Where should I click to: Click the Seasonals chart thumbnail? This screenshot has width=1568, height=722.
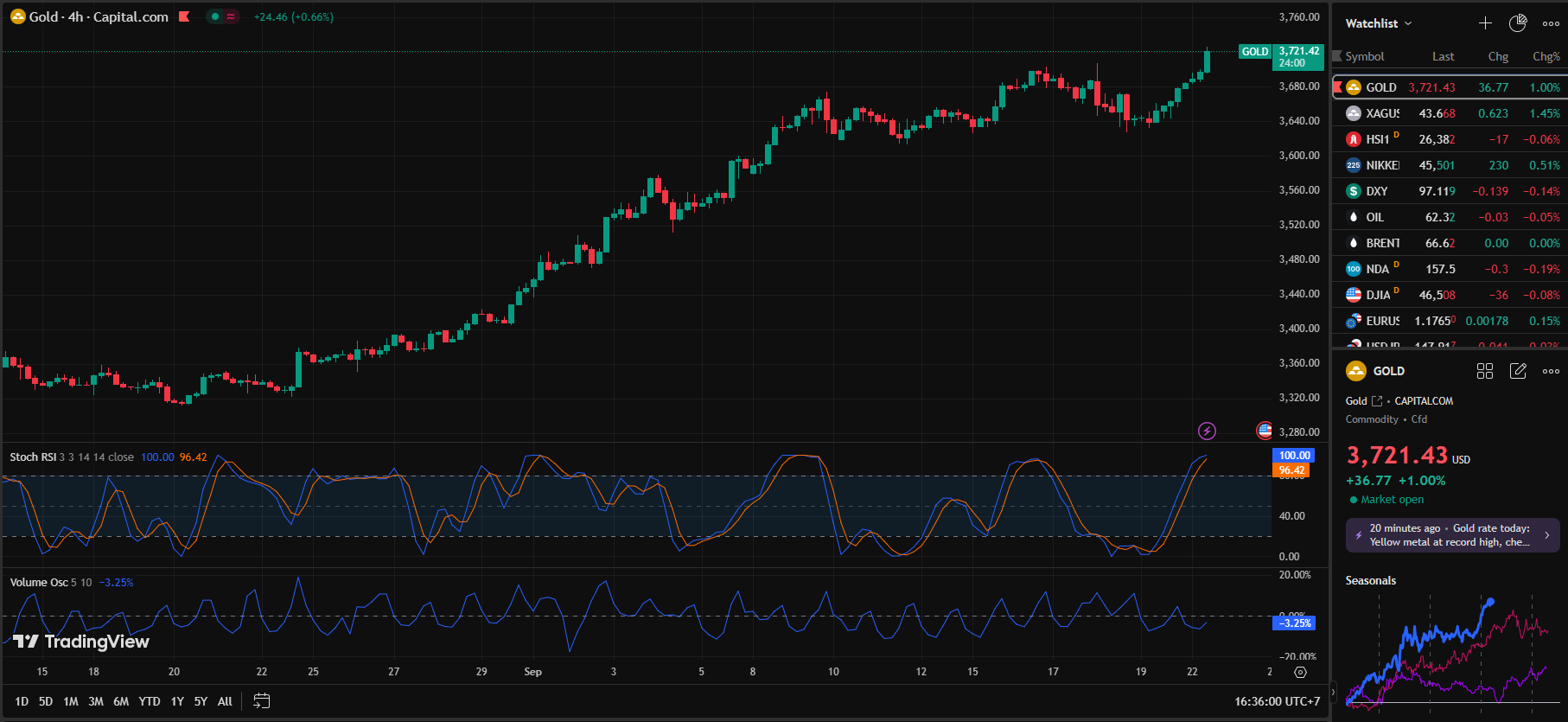1449,653
